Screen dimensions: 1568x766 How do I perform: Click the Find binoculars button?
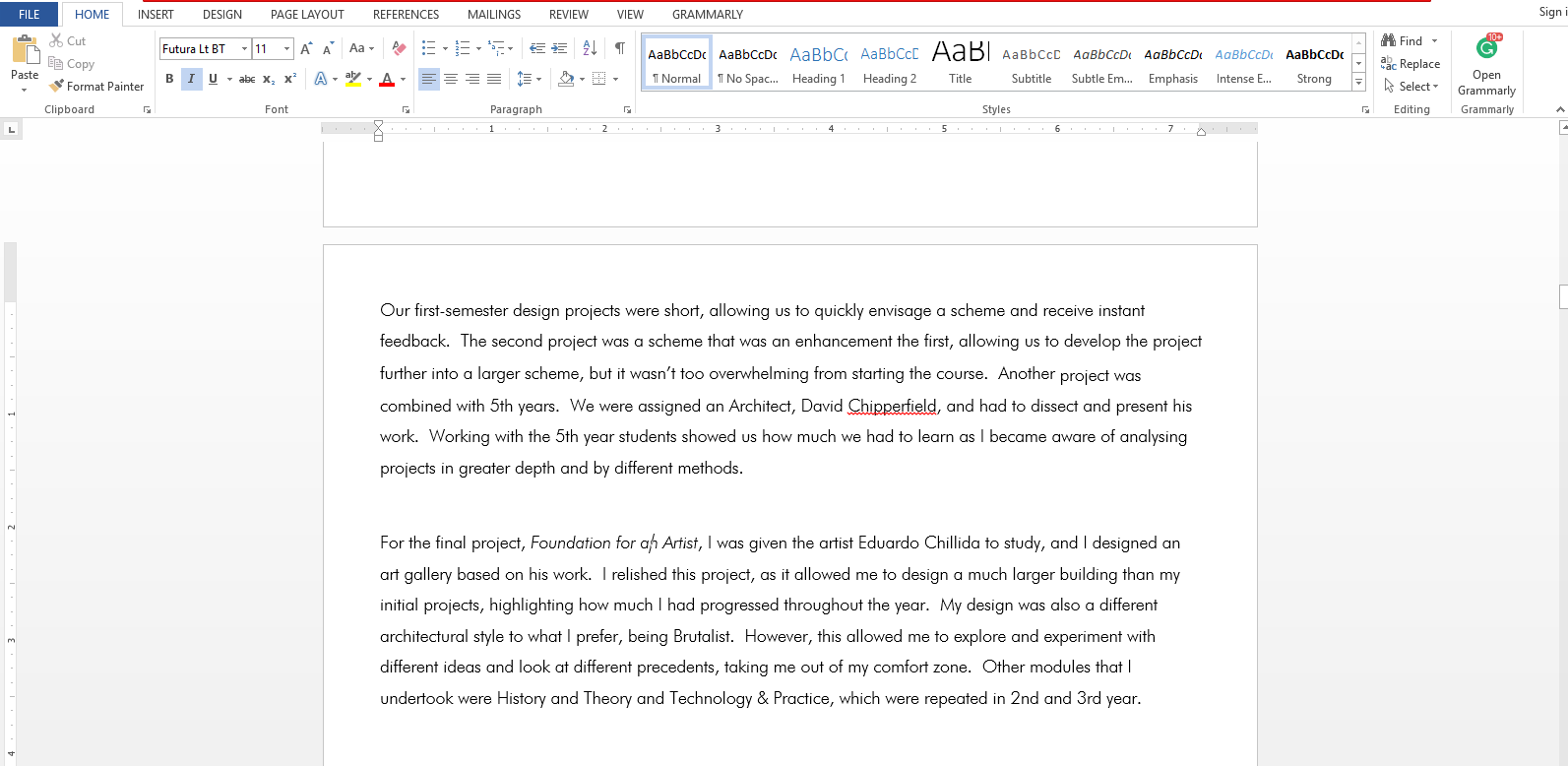click(1402, 40)
